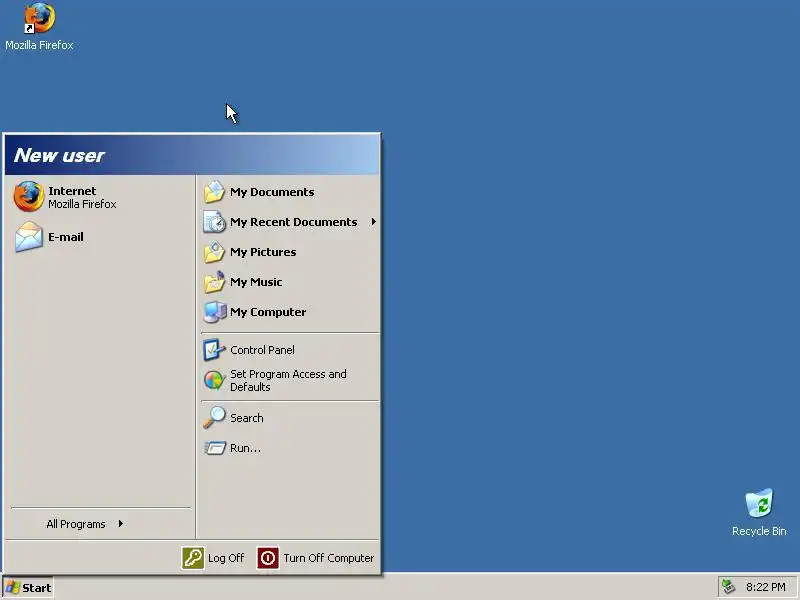Click the My Recent Documents label text

(x=293, y=222)
